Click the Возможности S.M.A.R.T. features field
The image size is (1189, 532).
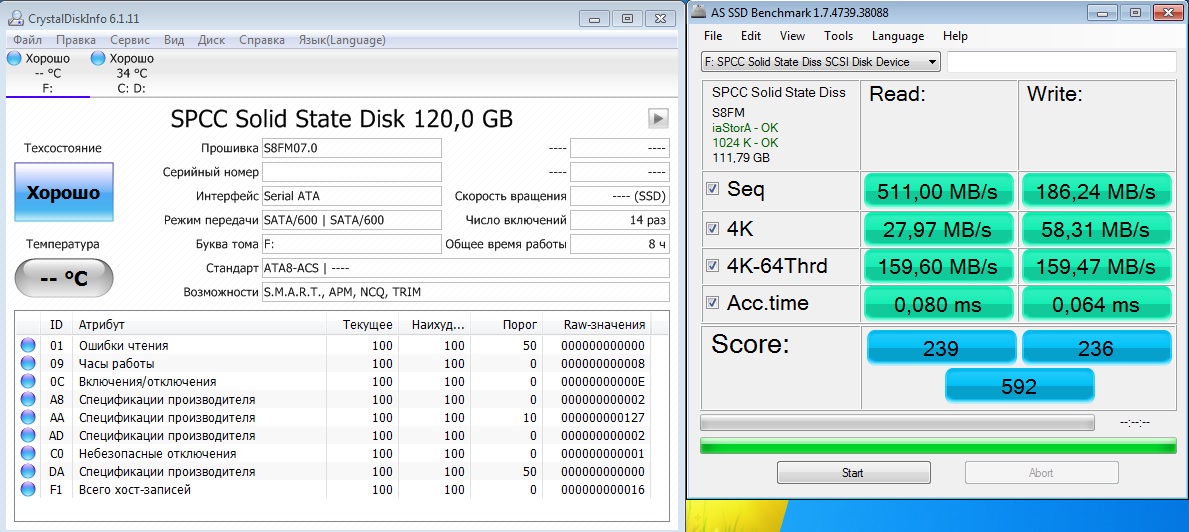(x=466, y=293)
